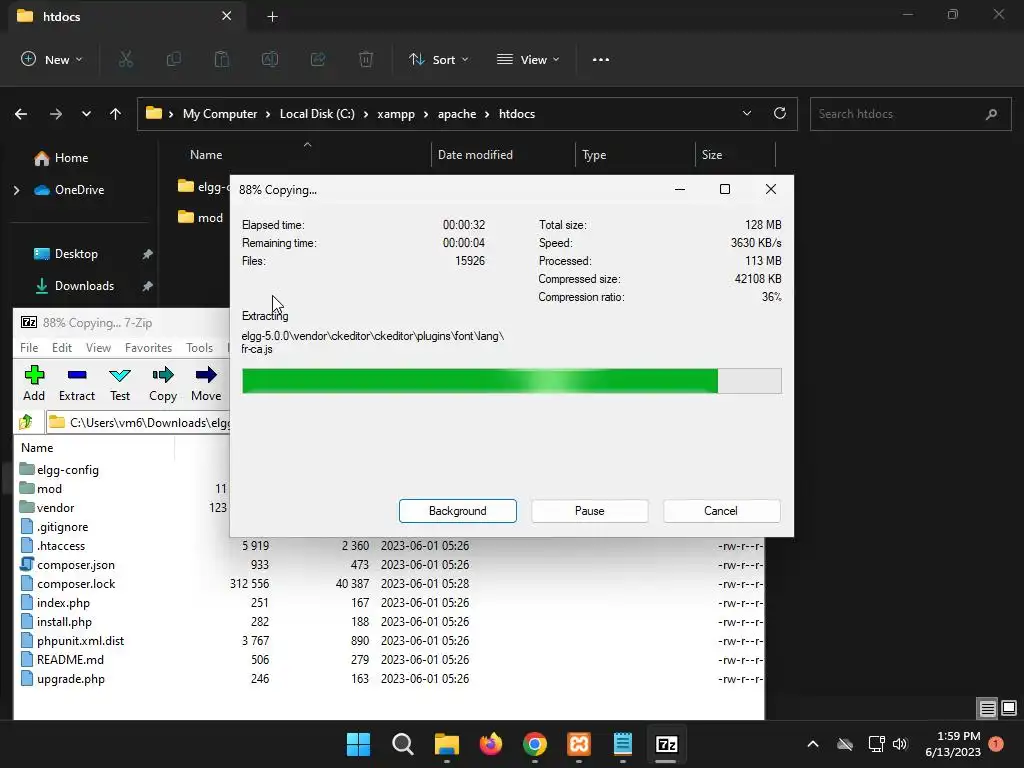This screenshot has height=768, width=1024.
Task: Sort by the Date modified column
Action: (475, 155)
